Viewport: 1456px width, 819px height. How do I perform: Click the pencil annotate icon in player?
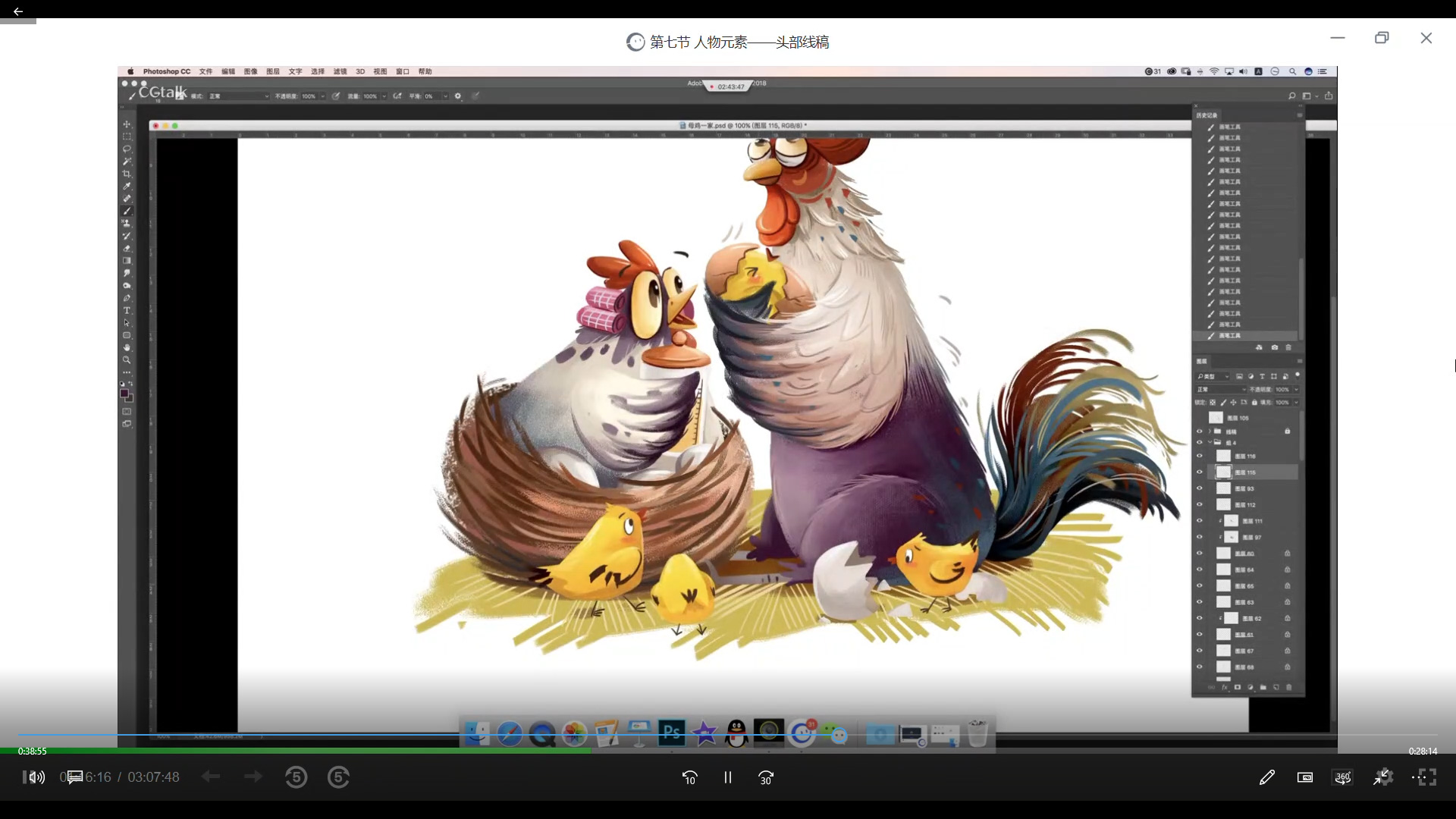[1266, 777]
